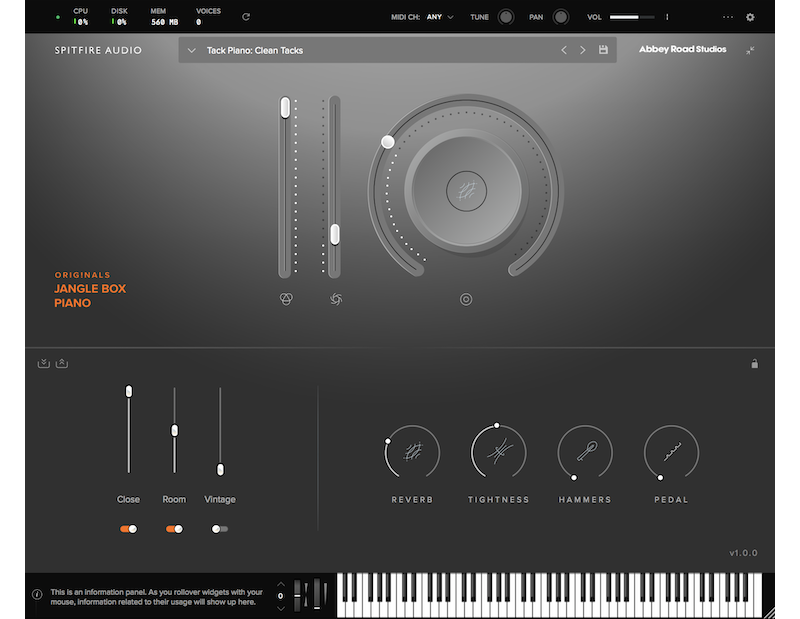The width and height of the screenshot is (800, 619).
Task: Toggle the lock icon in the lower panel
Action: point(755,363)
